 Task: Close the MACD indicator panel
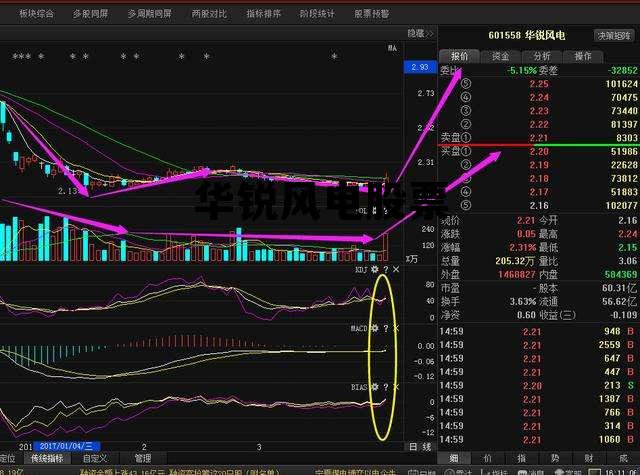(x=396, y=328)
